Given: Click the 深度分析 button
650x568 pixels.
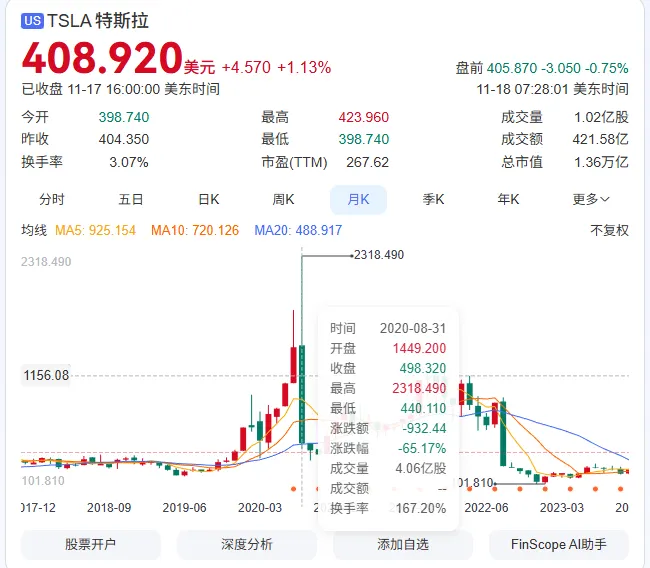Looking at the screenshot, I should click(247, 544).
